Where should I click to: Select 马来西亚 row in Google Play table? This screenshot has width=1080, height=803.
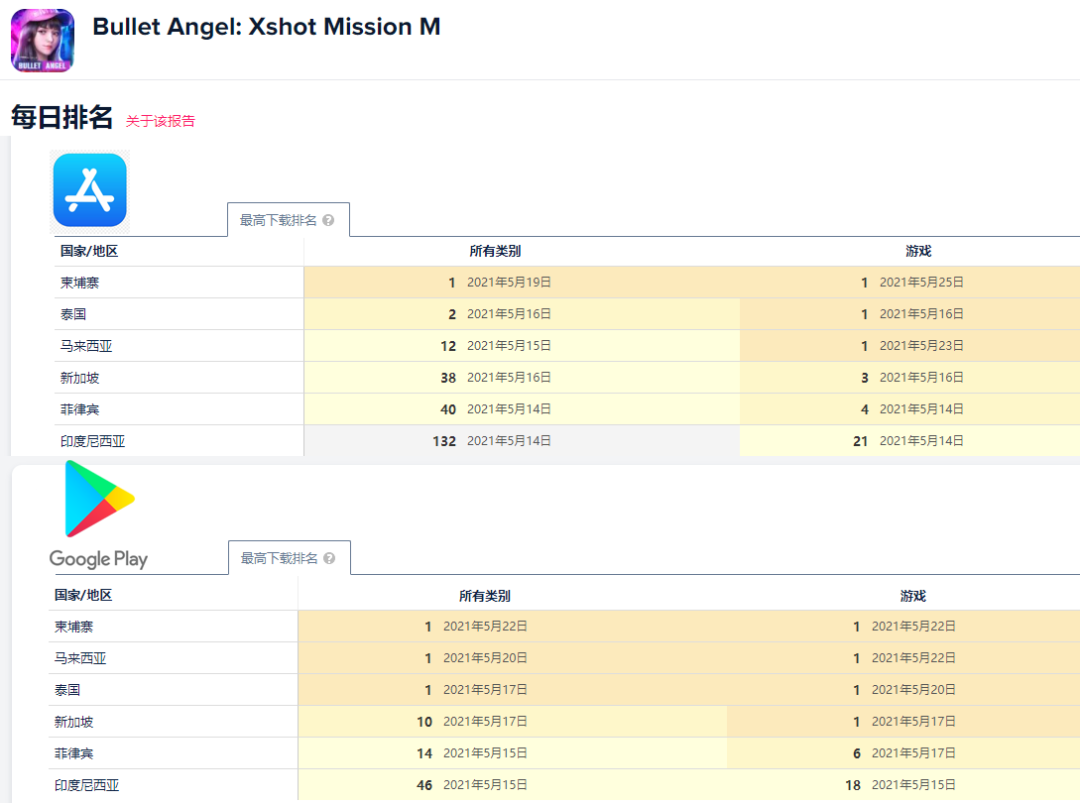[80, 658]
